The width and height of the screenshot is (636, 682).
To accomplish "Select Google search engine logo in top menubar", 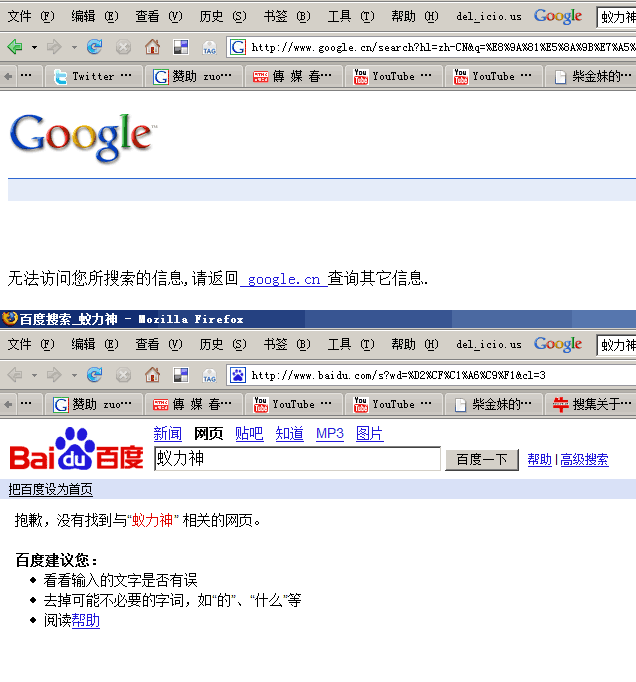I will tap(558, 16).
